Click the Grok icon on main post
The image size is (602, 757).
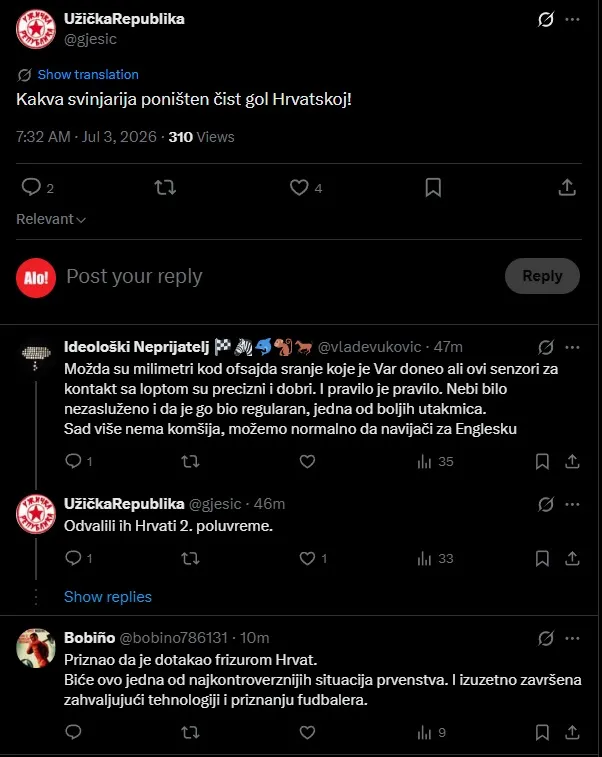546,20
